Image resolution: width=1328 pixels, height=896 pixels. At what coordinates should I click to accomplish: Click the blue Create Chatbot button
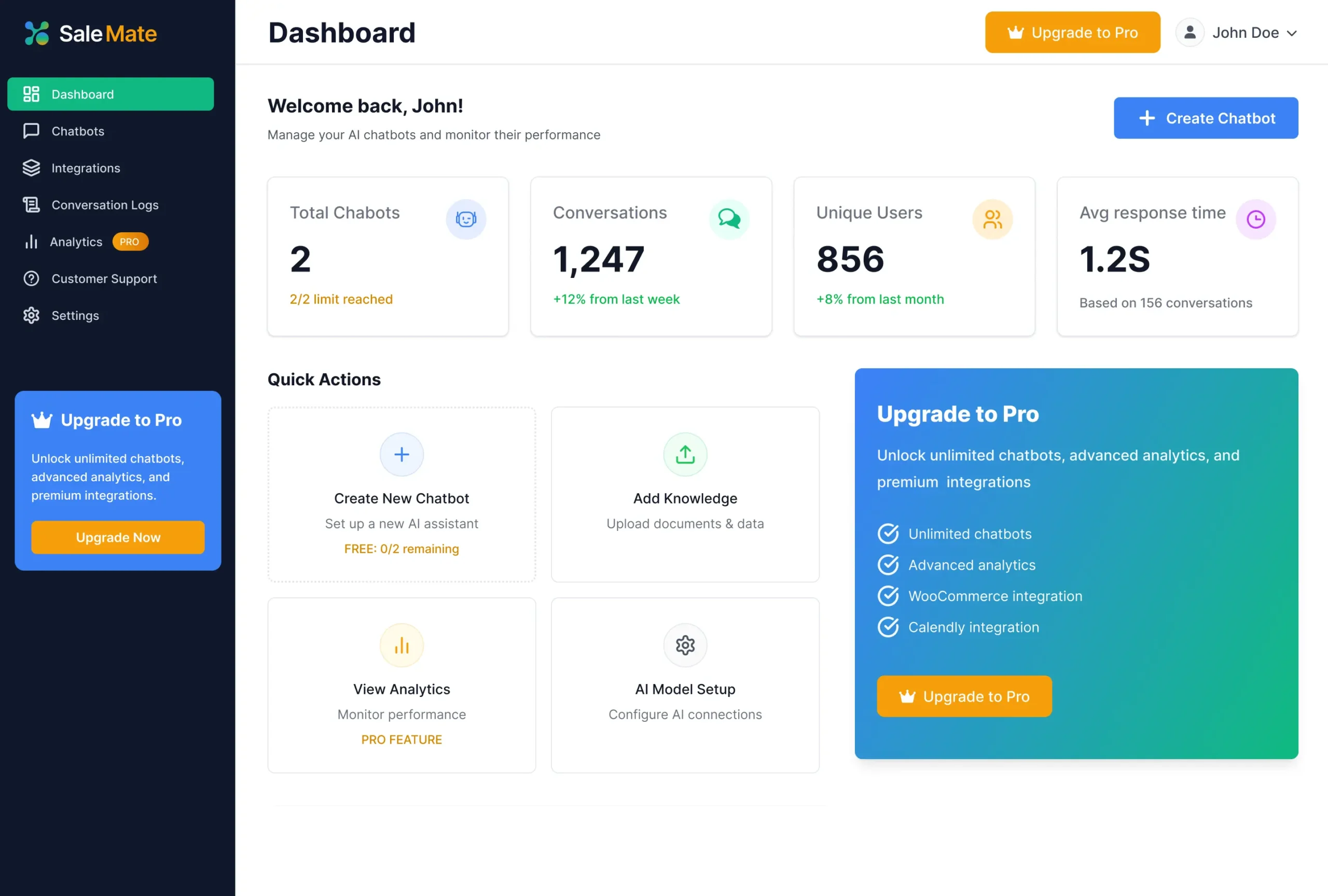(1206, 118)
